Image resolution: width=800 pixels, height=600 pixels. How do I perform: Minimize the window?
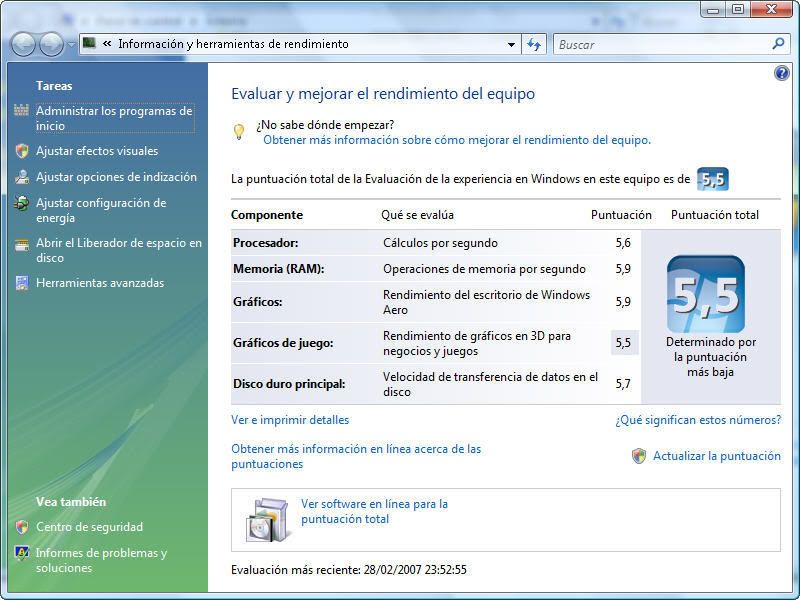tap(714, 9)
